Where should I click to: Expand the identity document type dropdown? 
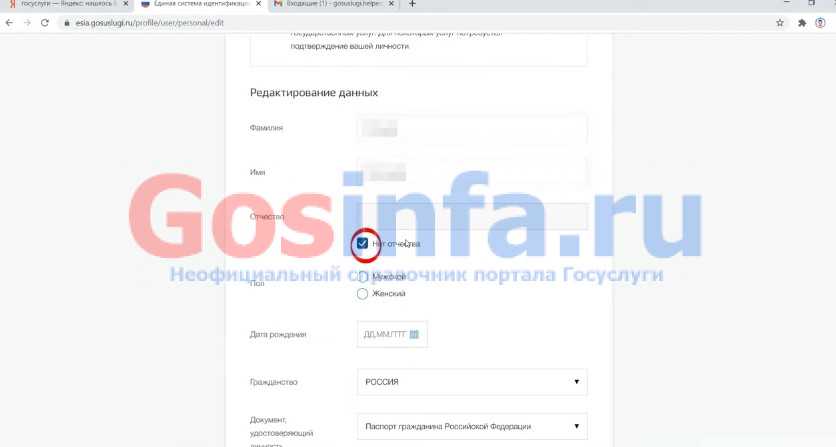471,428
